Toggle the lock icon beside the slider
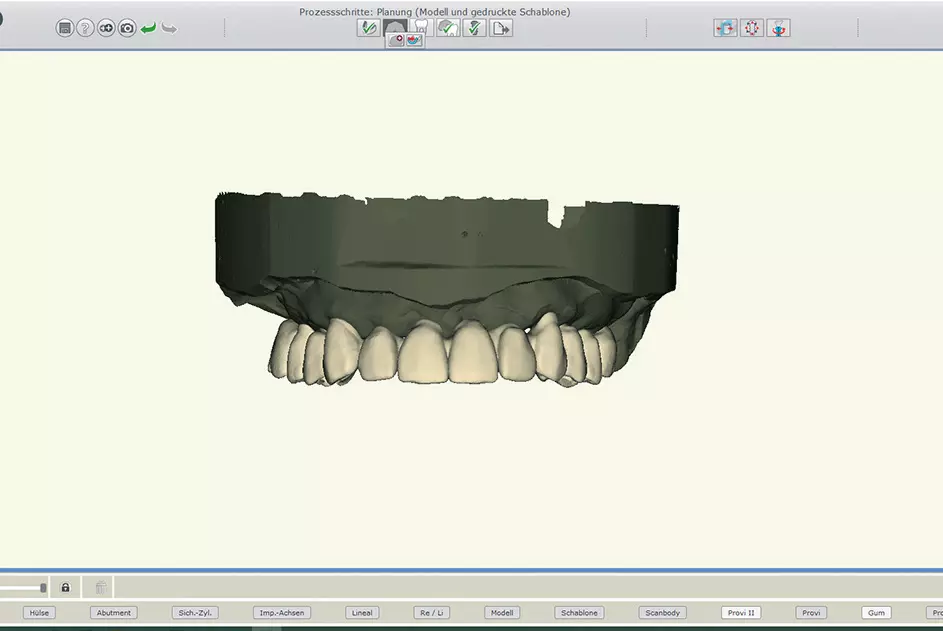 [x=66, y=587]
